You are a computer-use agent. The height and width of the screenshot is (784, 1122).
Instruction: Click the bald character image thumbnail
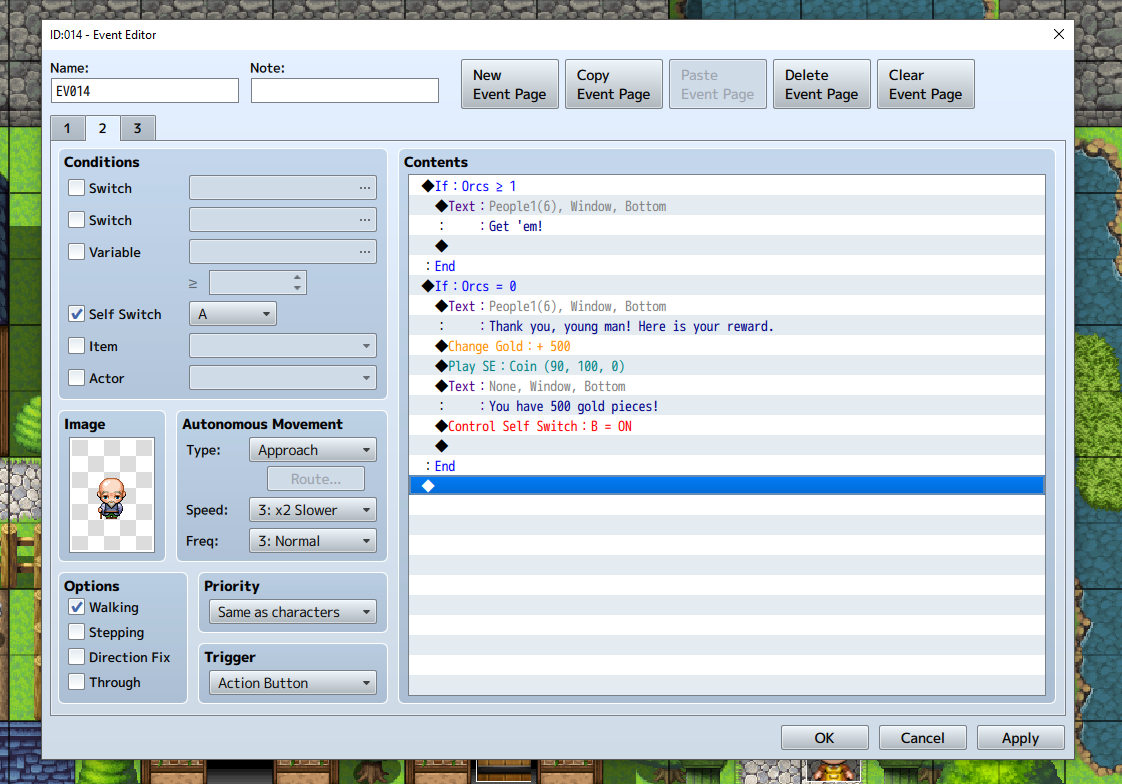pyautogui.click(x=112, y=495)
